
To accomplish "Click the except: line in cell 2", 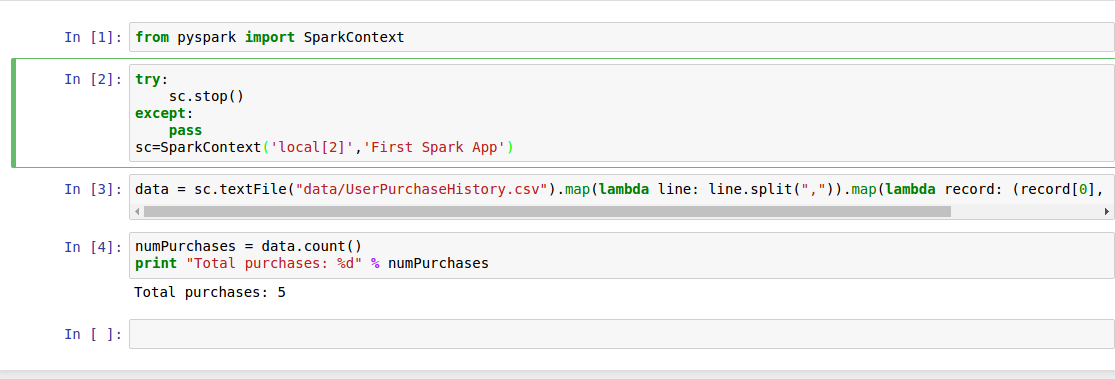I will pyautogui.click(x=164, y=113).
